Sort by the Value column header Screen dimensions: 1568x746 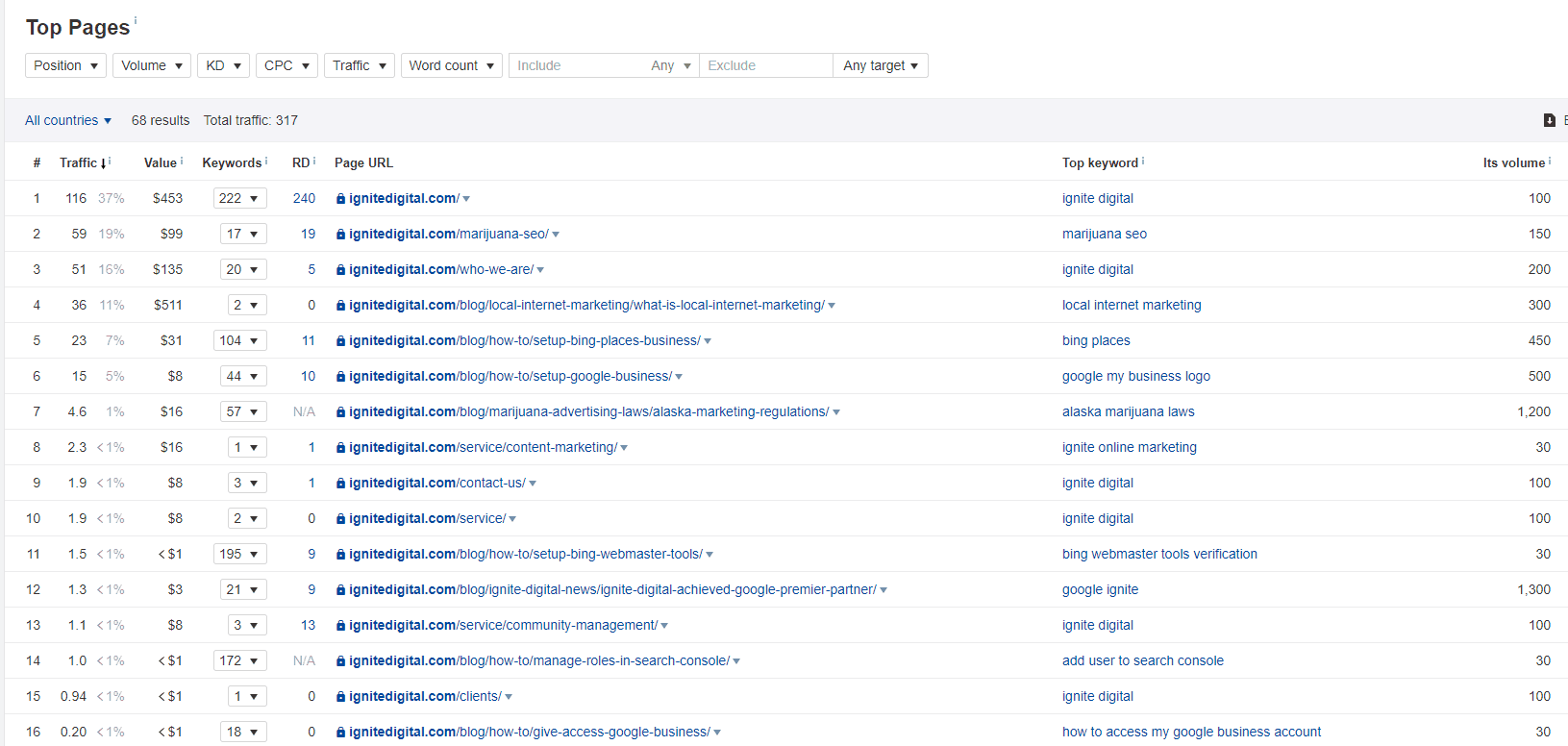[x=161, y=162]
